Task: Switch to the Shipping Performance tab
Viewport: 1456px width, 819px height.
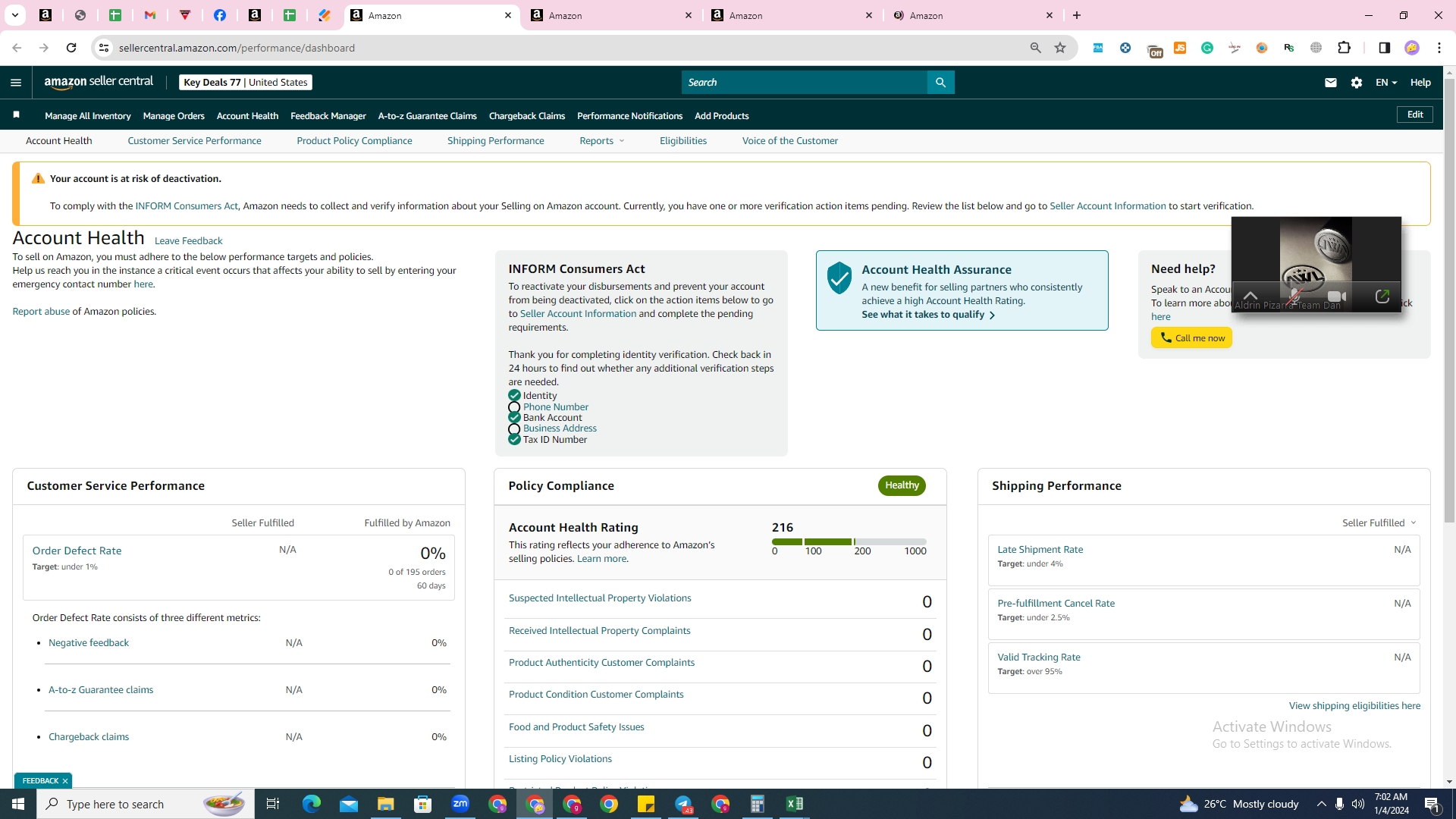Action: click(495, 141)
